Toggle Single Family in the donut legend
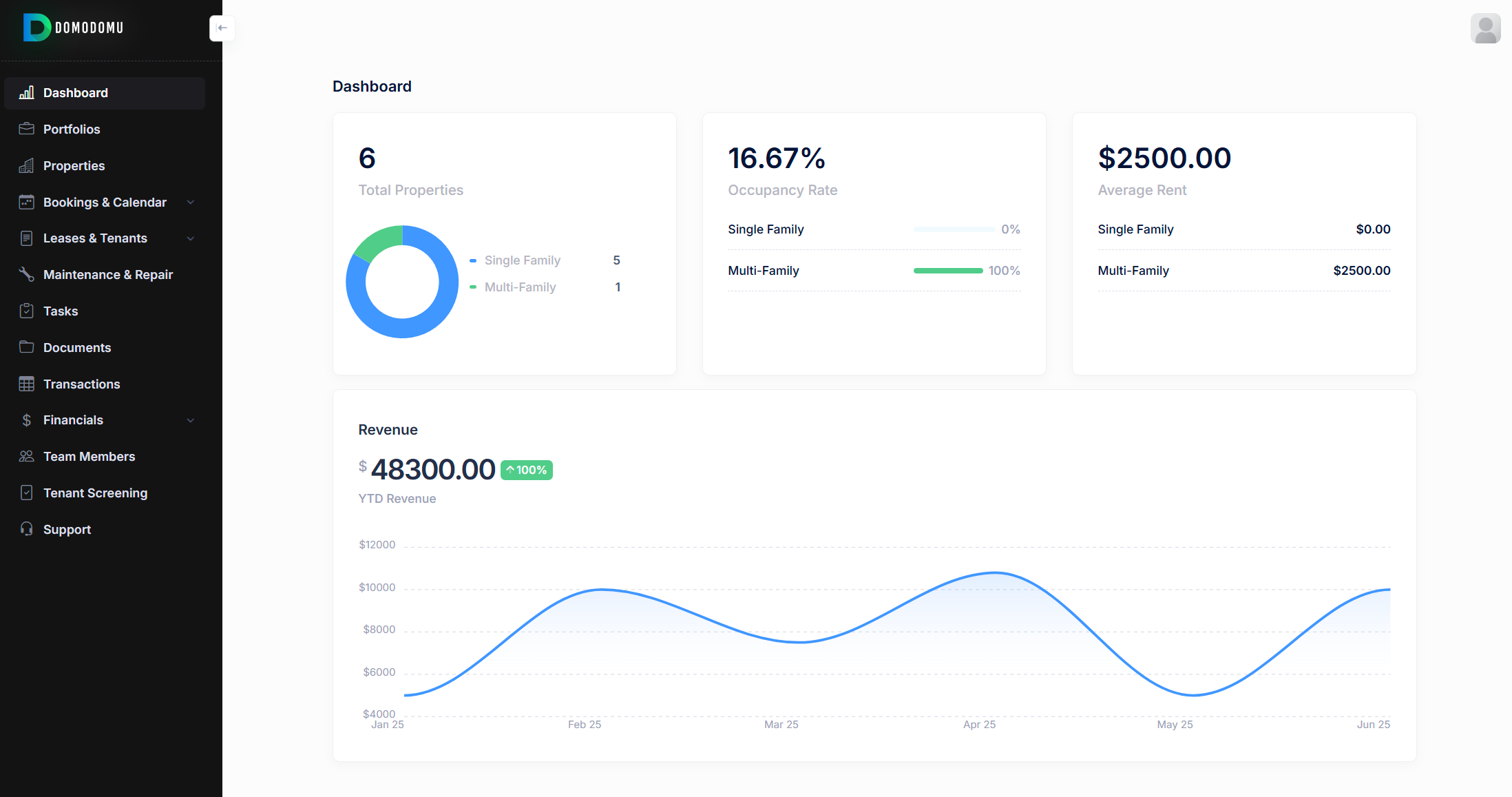Screen dimensions: 1512x797 523,260
